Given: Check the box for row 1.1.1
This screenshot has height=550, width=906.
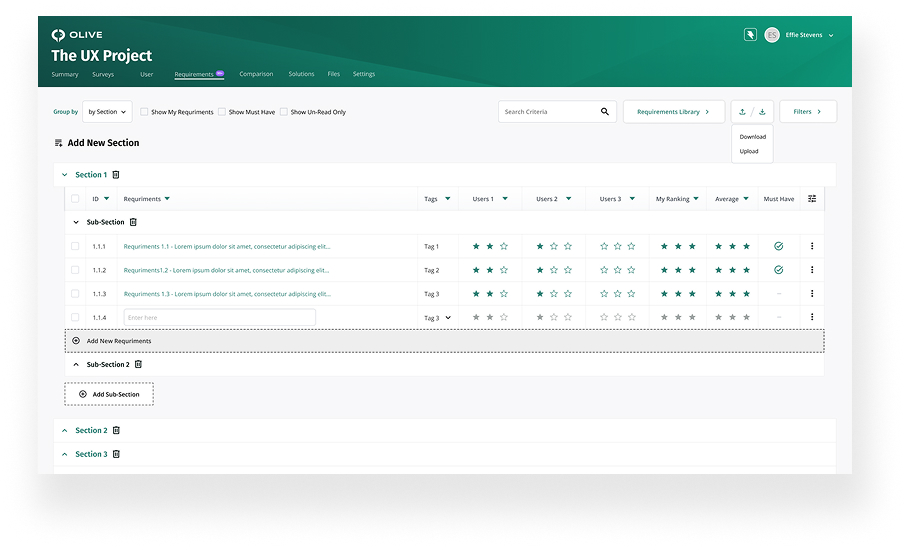Looking at the screenshot, I should point(75,246).
